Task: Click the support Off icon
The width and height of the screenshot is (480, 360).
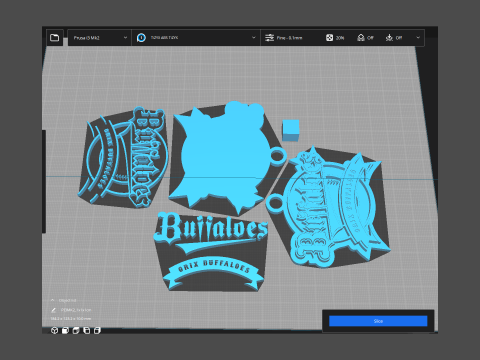Action: [x=361, y=38]
